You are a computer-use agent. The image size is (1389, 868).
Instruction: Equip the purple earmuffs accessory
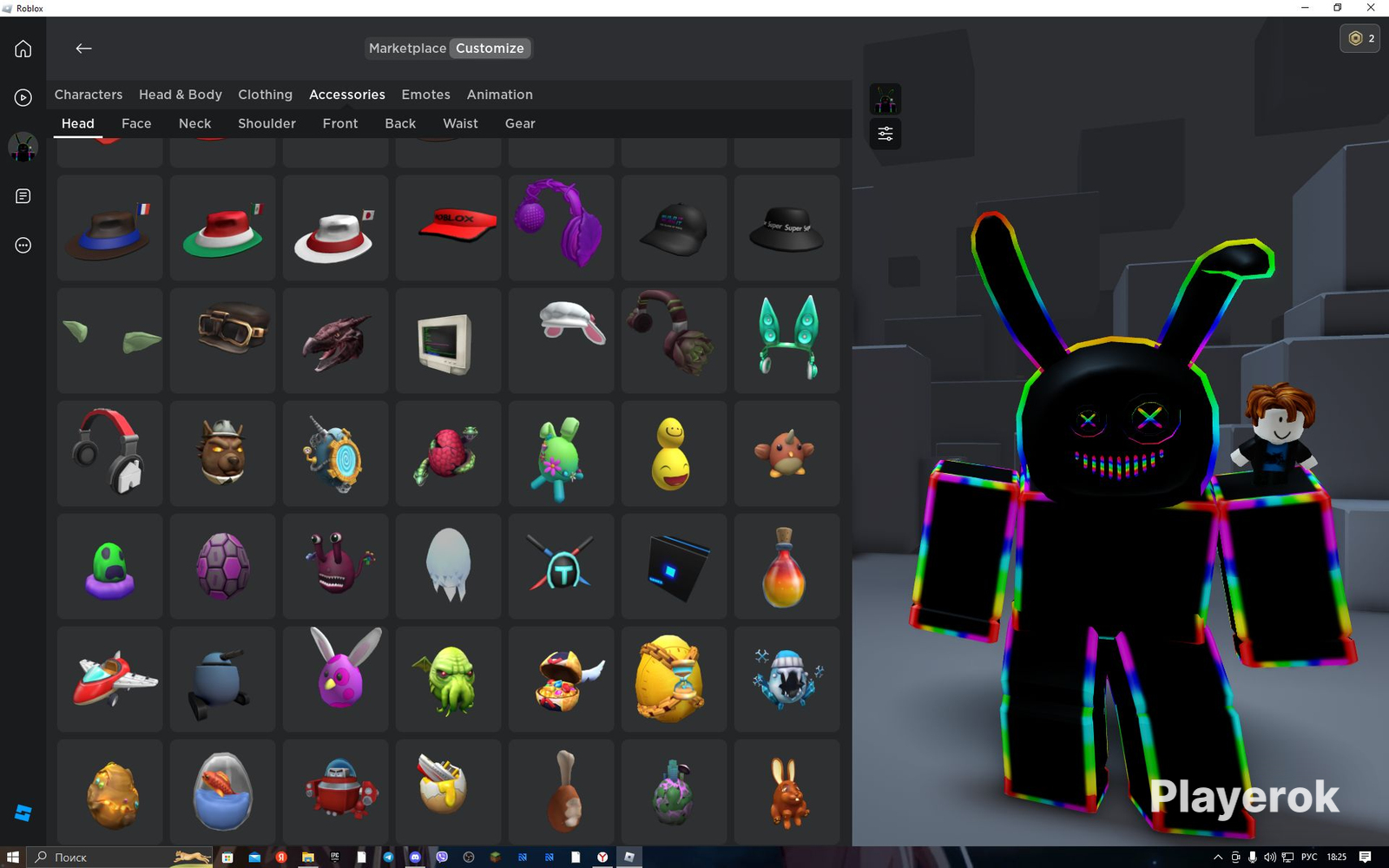(x=562, y=227)
